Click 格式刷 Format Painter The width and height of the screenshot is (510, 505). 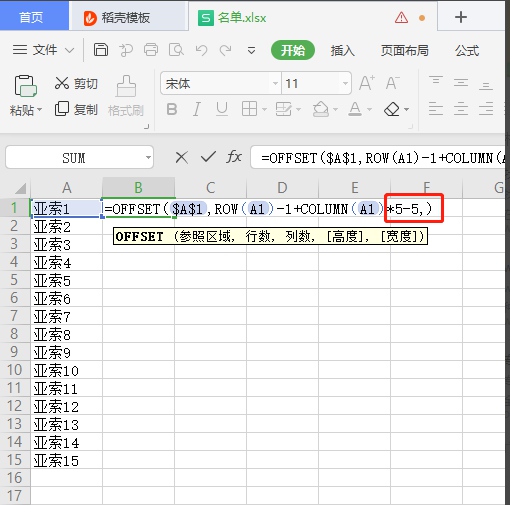pos(126,96)
